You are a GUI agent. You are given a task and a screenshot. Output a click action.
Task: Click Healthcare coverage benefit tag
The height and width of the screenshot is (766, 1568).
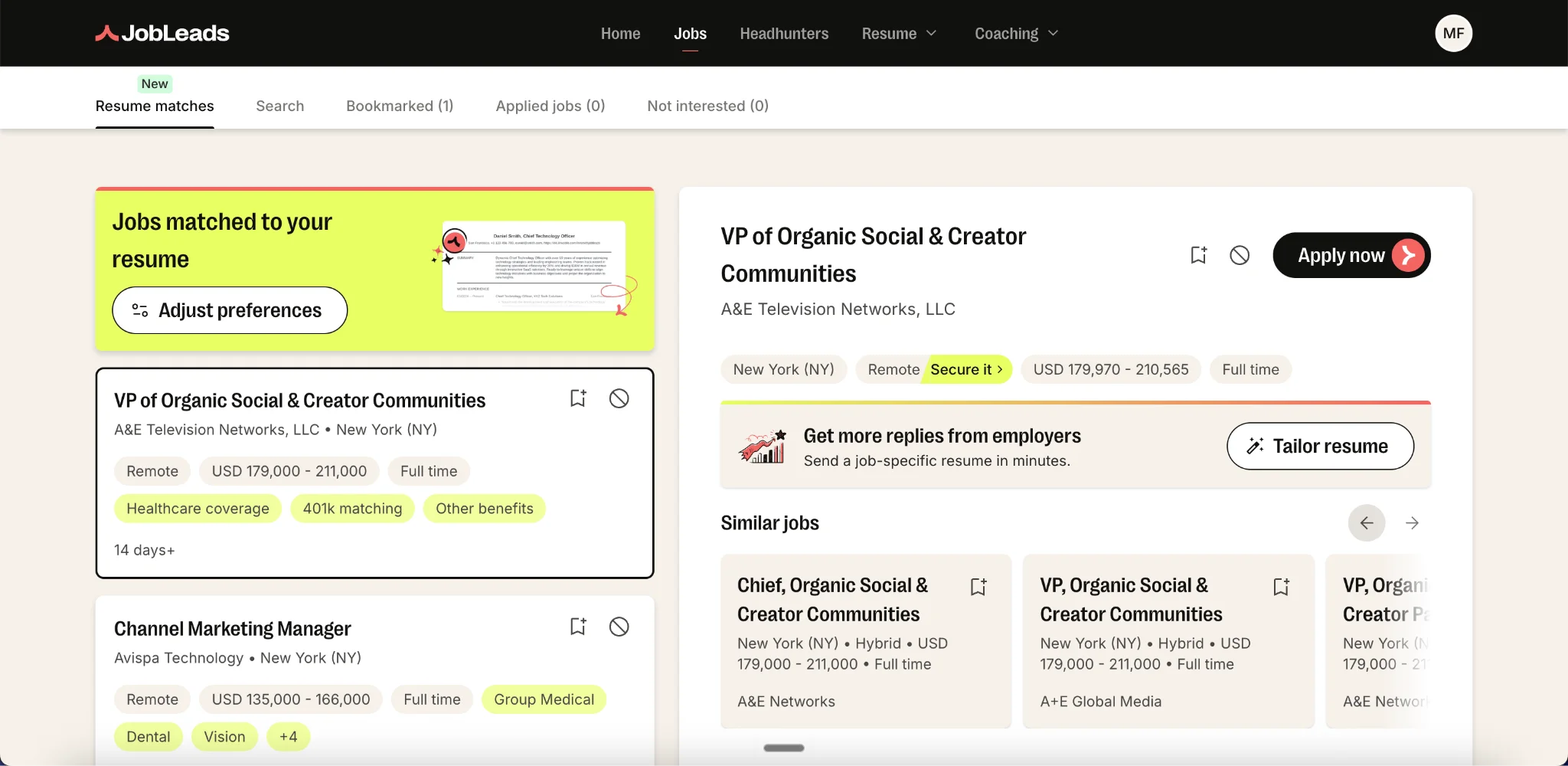point(198,509)
